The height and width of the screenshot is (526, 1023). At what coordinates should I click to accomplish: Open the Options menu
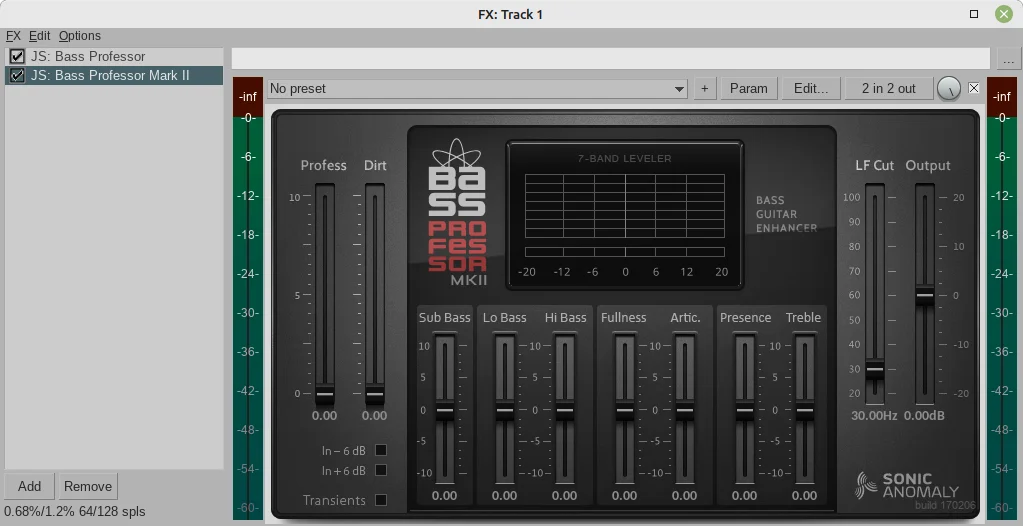80,36
